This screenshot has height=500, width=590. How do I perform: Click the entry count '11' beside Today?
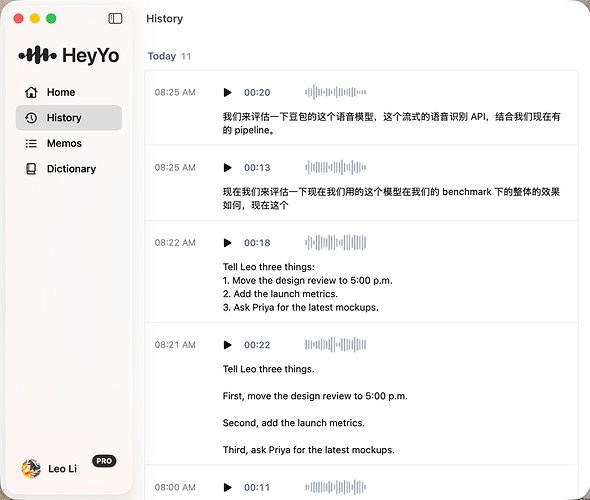[x=186, y=56]
